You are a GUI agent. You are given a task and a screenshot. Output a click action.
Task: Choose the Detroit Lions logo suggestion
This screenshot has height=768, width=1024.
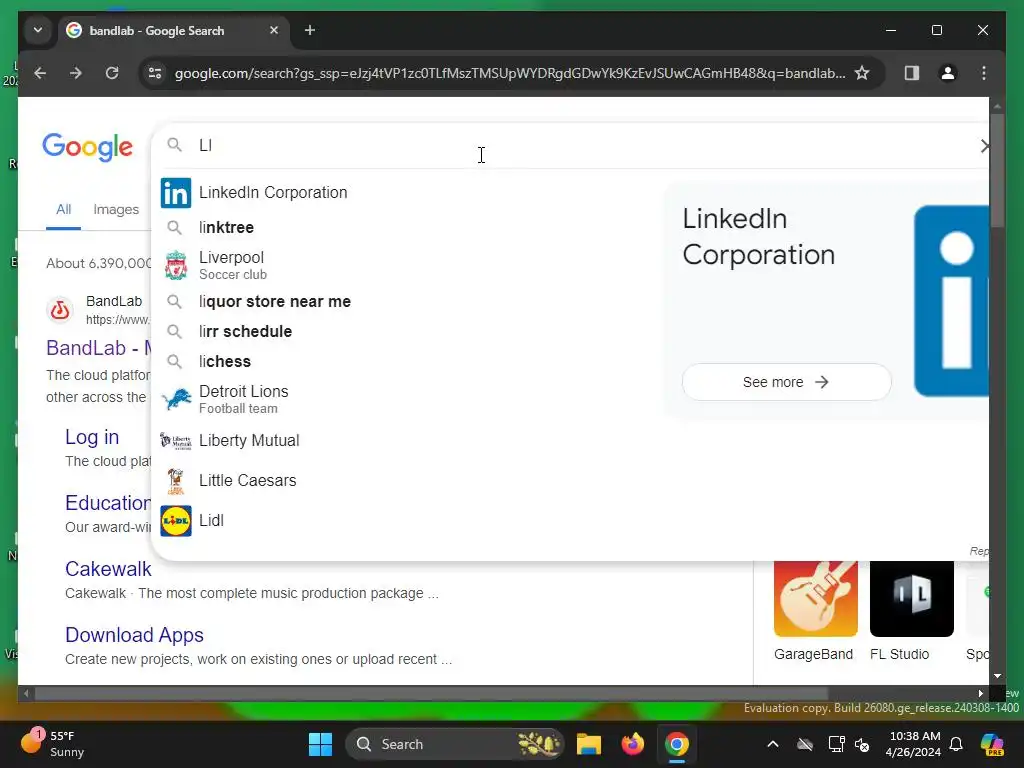point(176,399)
